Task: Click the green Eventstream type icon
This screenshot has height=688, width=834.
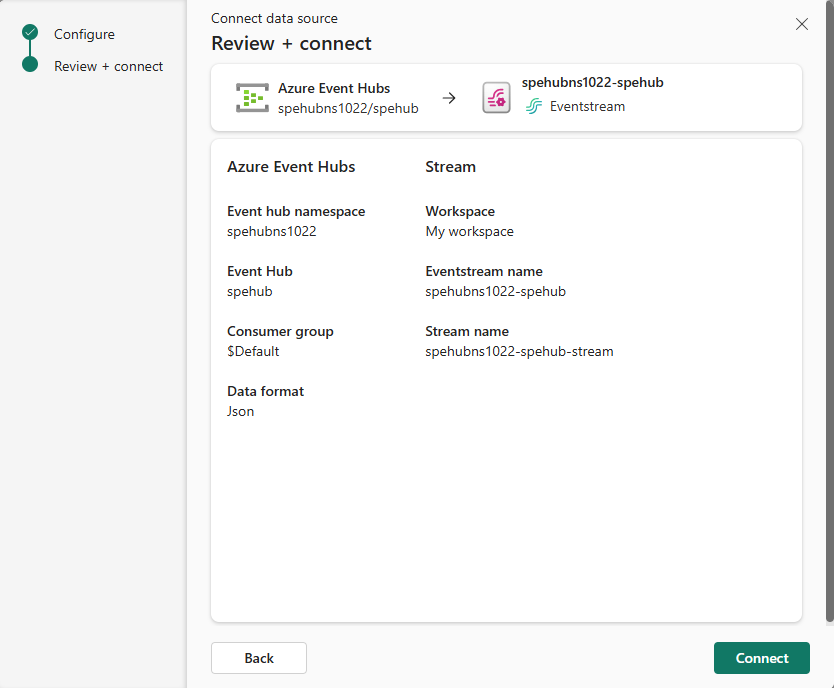Action: point(534,106)
